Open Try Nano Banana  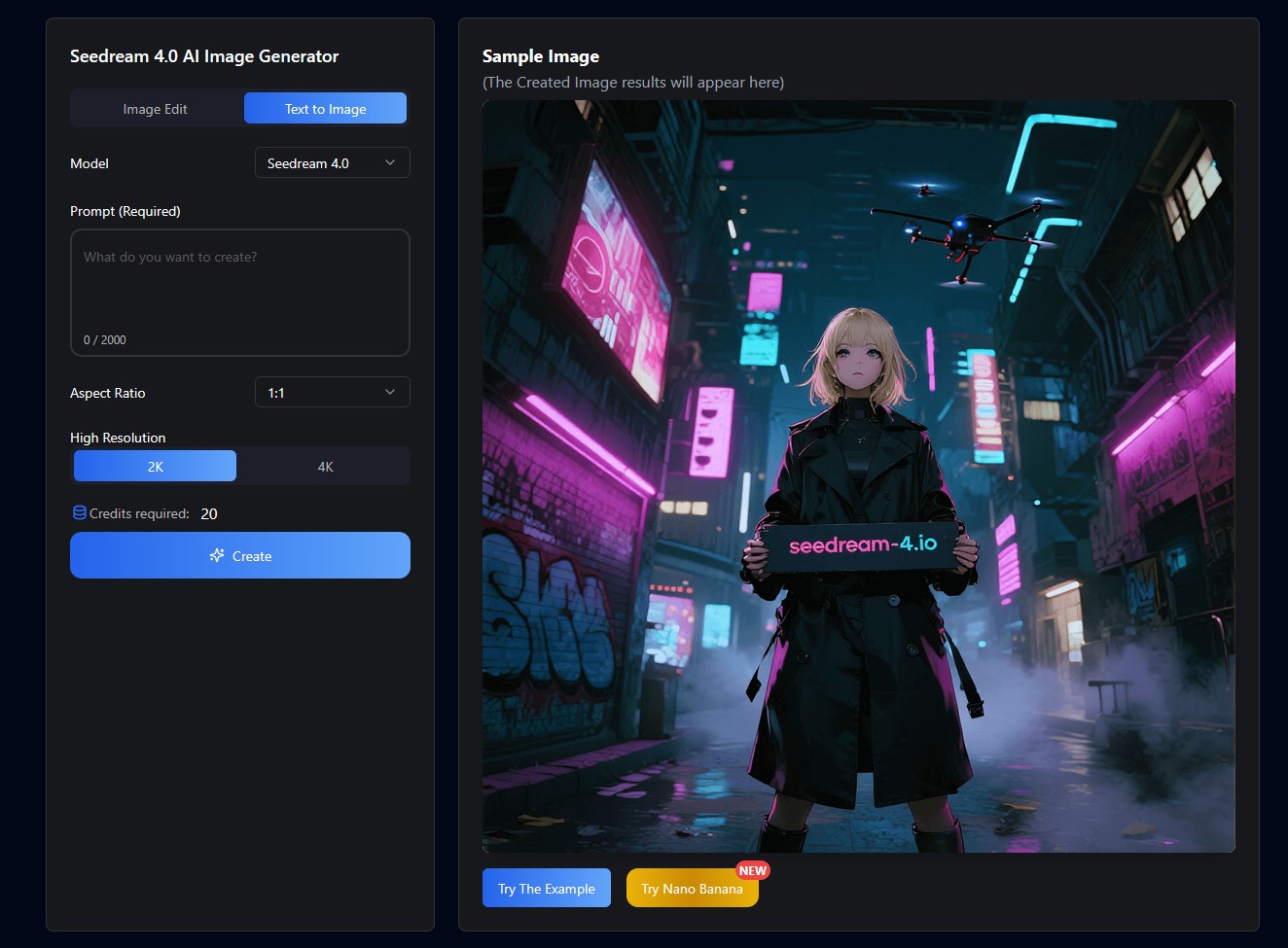point(691,890)
